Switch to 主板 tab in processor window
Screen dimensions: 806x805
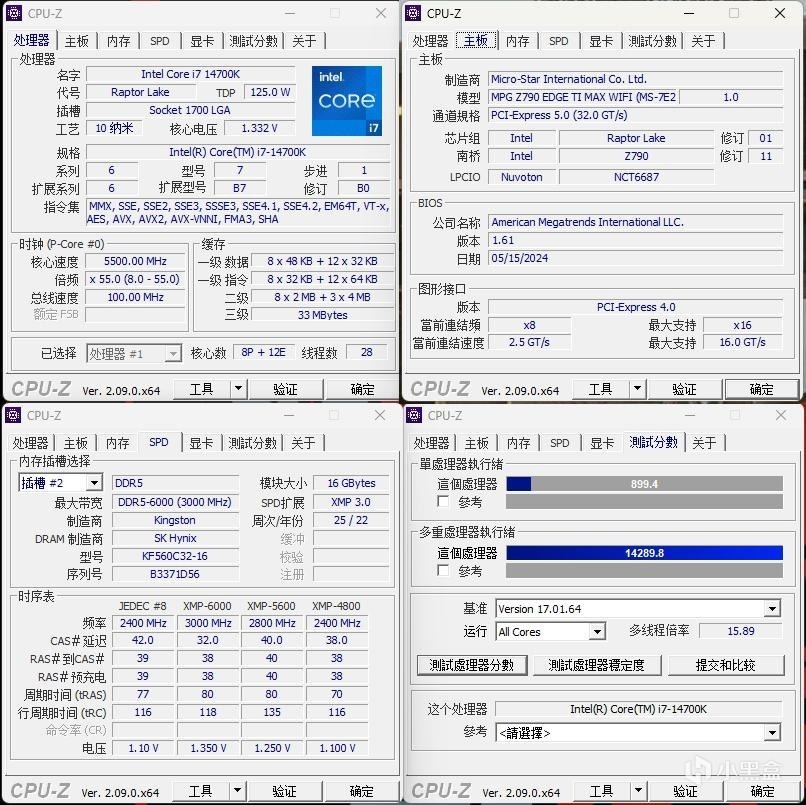tap(77, 41)
